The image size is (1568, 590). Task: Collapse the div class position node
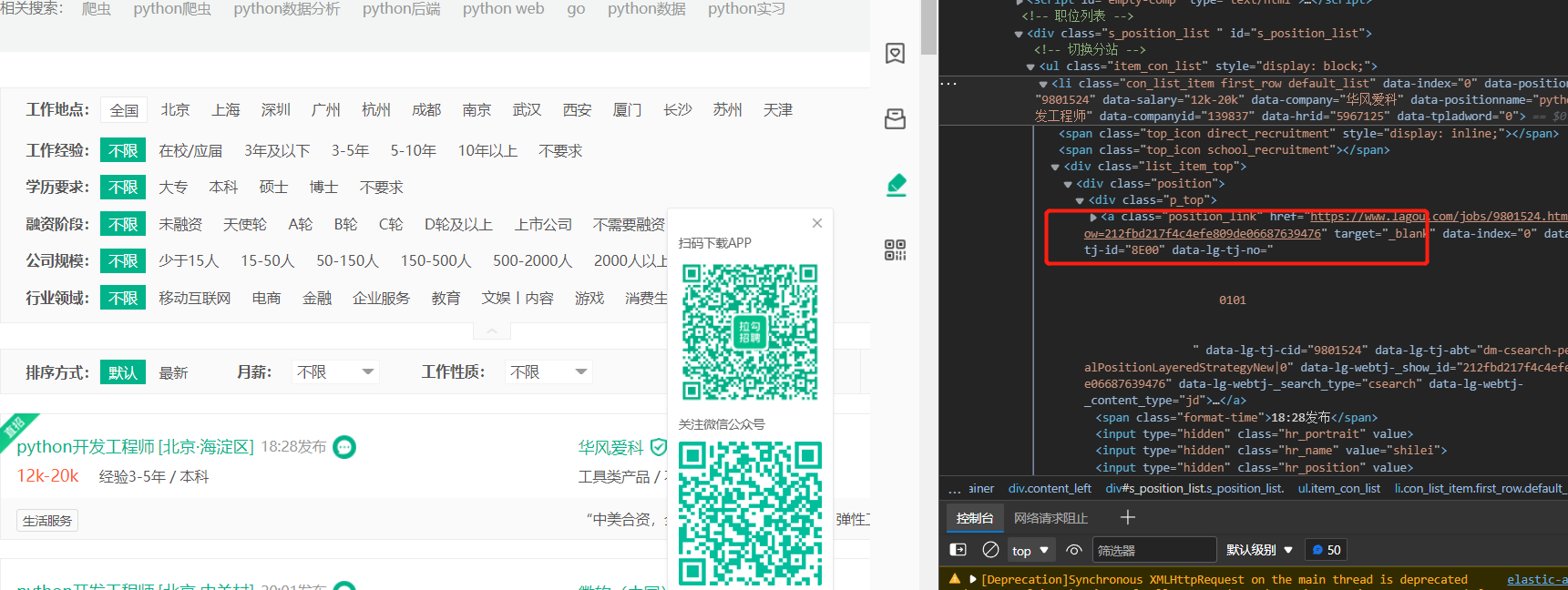point(1068,184)
